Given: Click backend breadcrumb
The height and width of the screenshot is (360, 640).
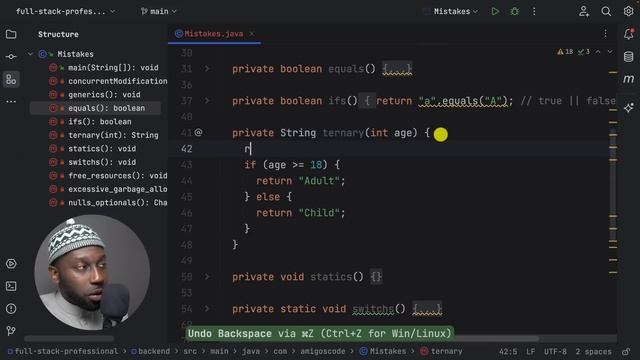Looking at the screenshot, I should coord(150,351).
